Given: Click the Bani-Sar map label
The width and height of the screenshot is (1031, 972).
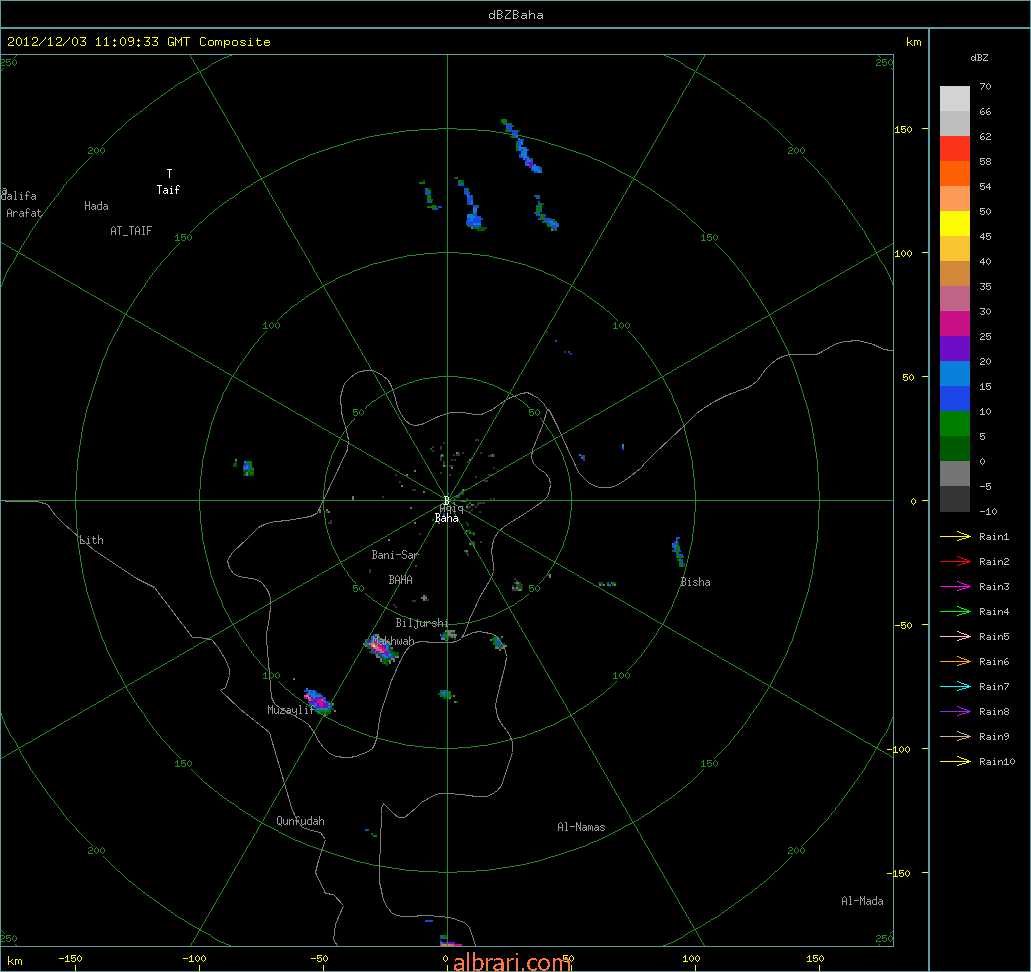Looking at the screenshot, I should (395, 555).
